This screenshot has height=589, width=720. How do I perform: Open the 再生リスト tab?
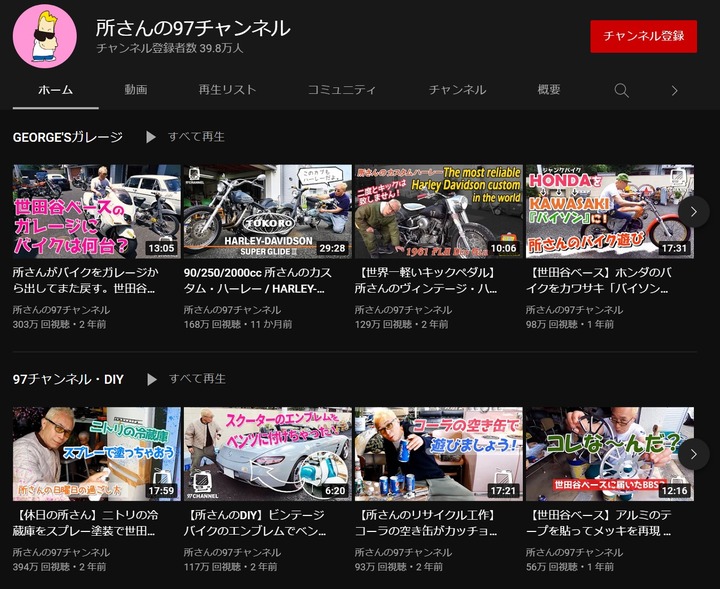click(227, 90)
